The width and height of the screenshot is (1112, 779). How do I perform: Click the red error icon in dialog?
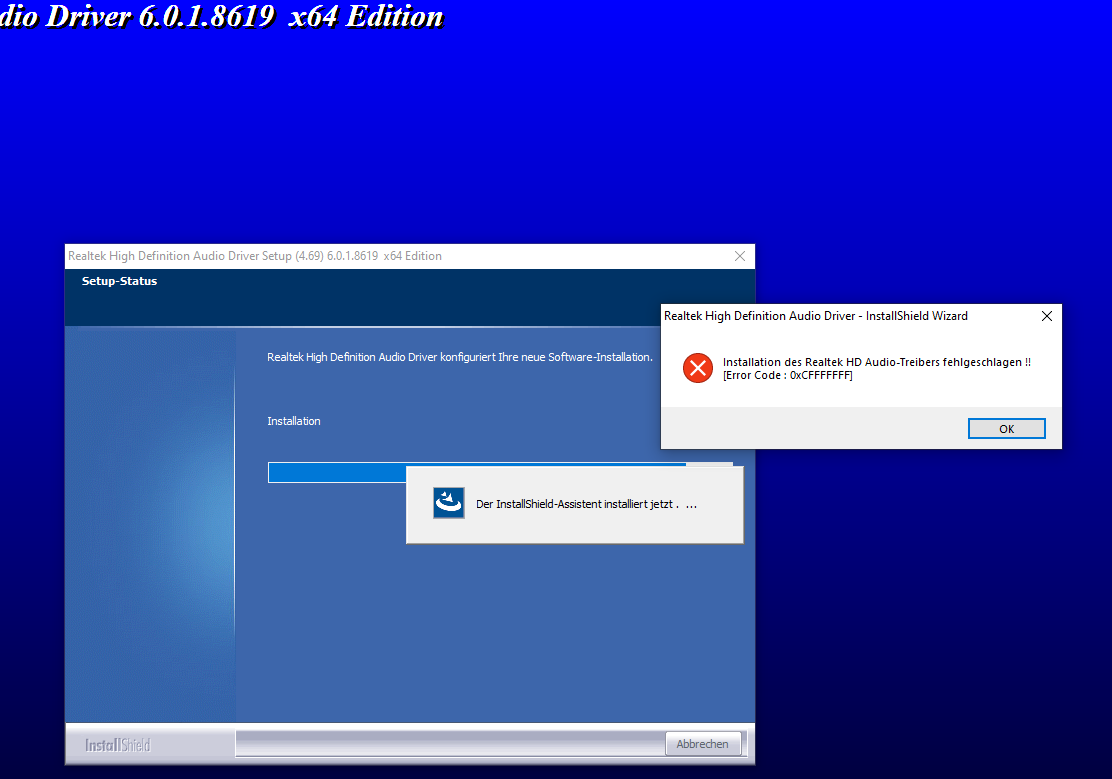click(698, 368)
